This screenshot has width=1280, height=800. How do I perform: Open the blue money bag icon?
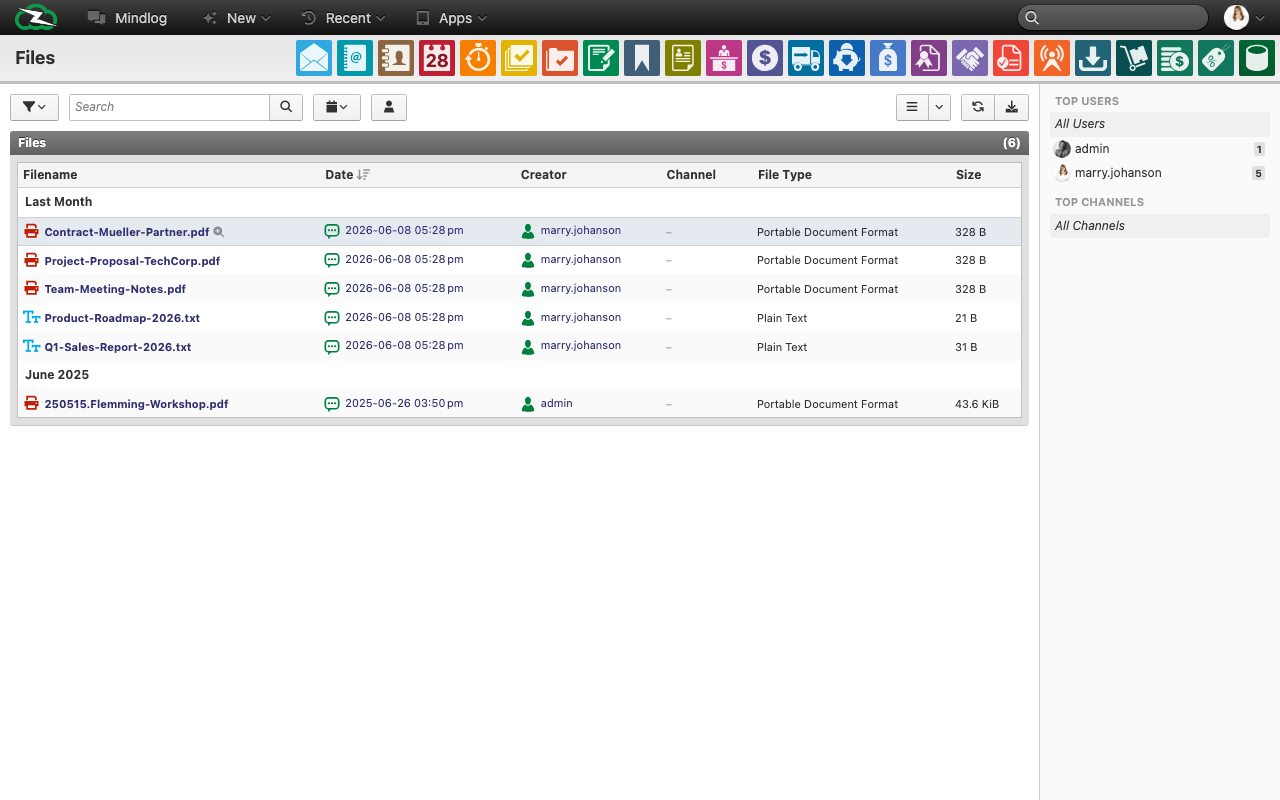tap(888, 58)
